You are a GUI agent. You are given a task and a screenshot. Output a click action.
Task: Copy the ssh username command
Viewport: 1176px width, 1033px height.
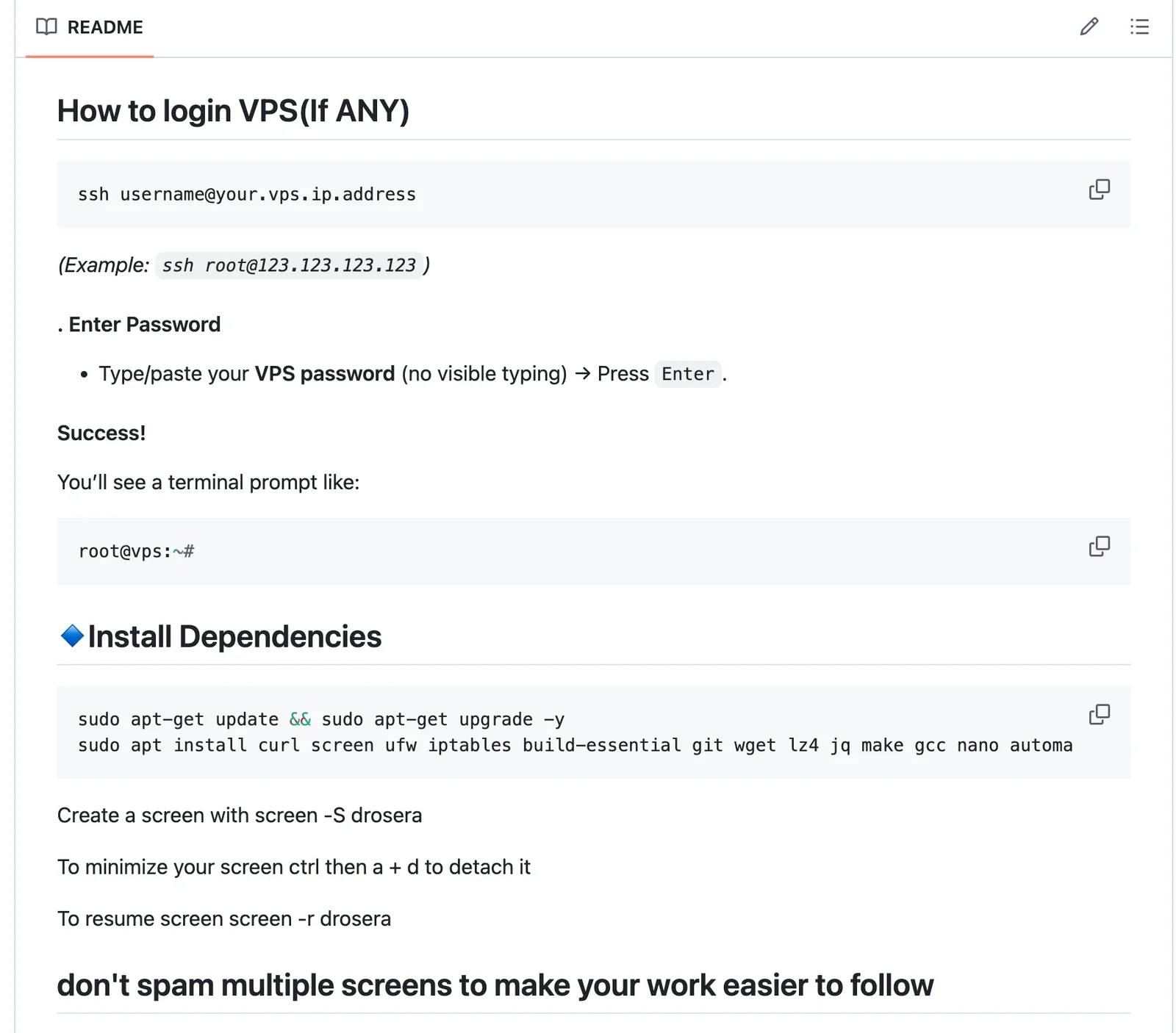point(1100,190)
